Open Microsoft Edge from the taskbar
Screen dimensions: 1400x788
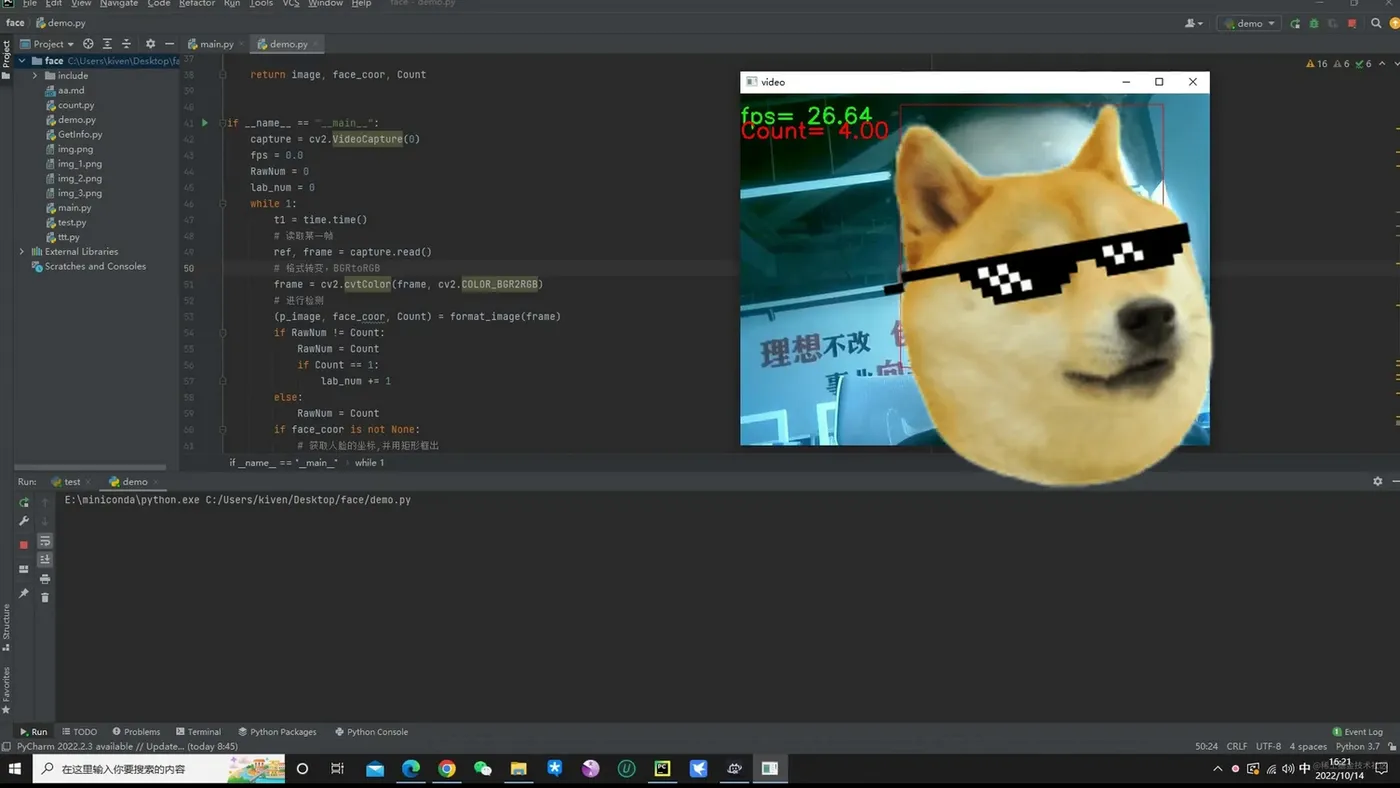pos(411,769)
